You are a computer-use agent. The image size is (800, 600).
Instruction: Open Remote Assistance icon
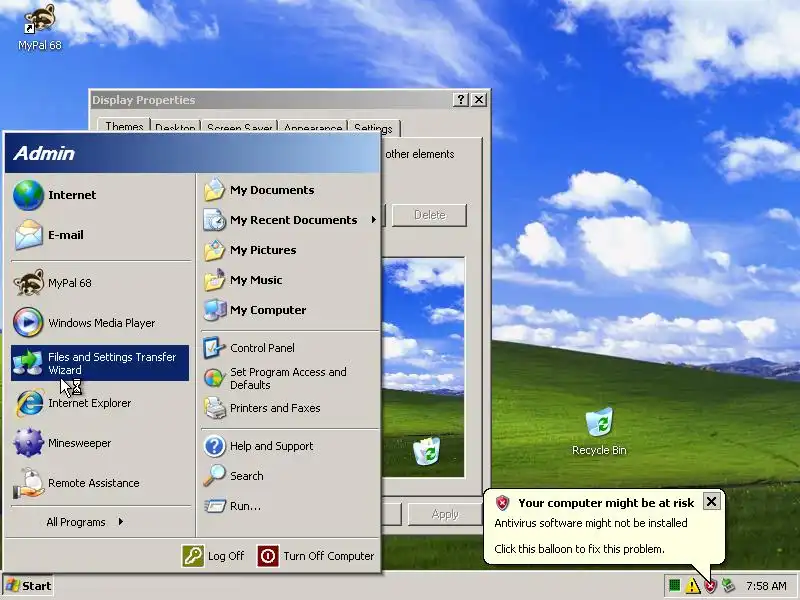(29, 483)
